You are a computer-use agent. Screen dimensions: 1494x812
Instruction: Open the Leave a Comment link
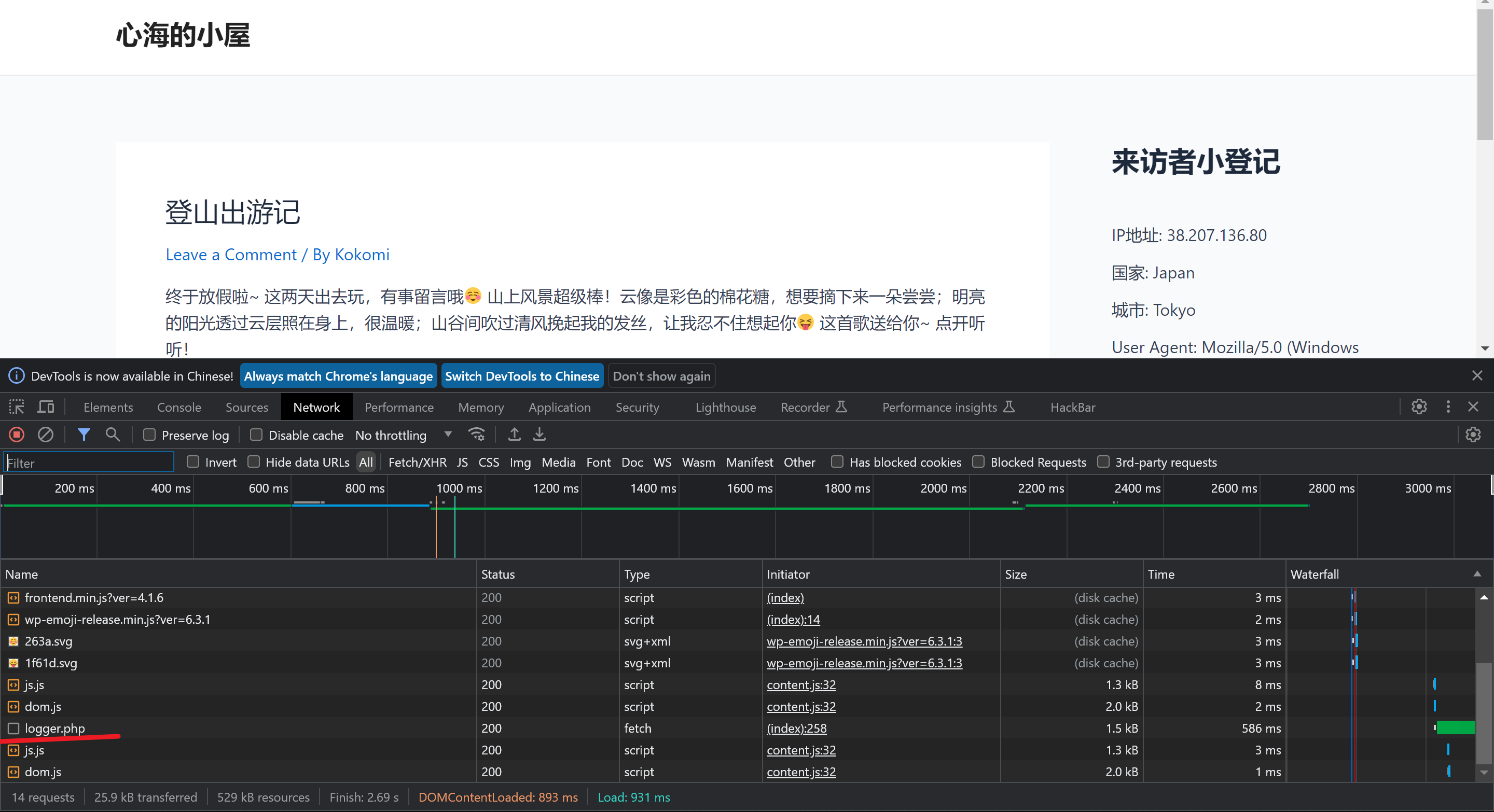[x=231, y=255]
